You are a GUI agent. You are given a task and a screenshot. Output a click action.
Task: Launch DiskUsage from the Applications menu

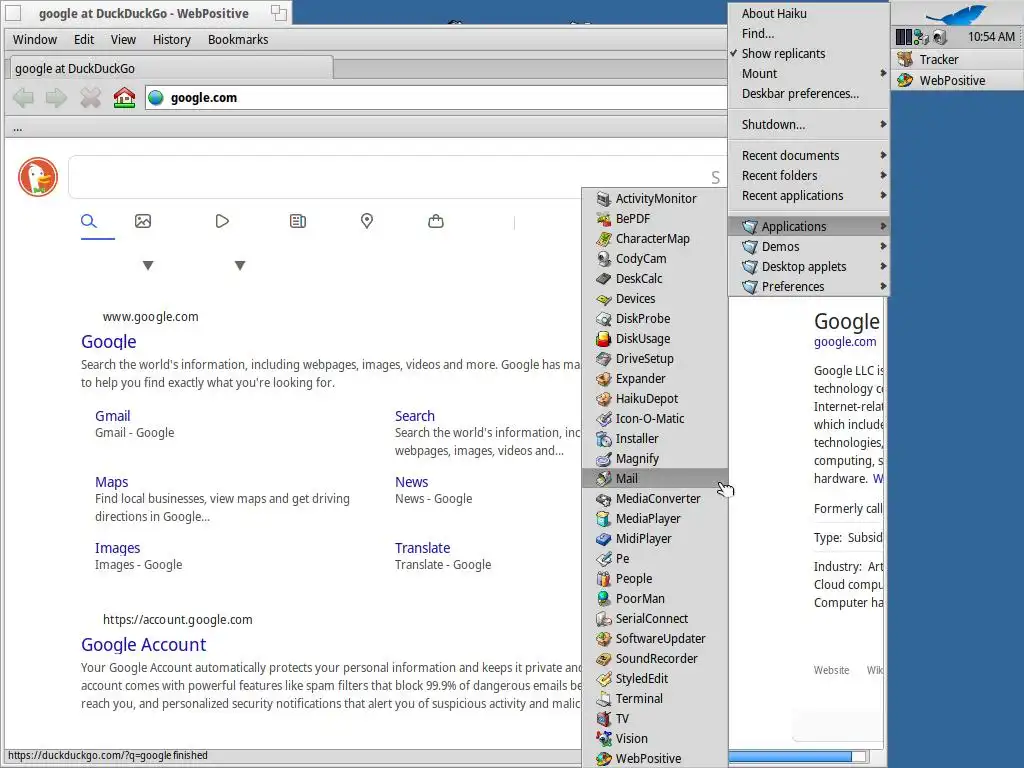click(x=654, y=338)
